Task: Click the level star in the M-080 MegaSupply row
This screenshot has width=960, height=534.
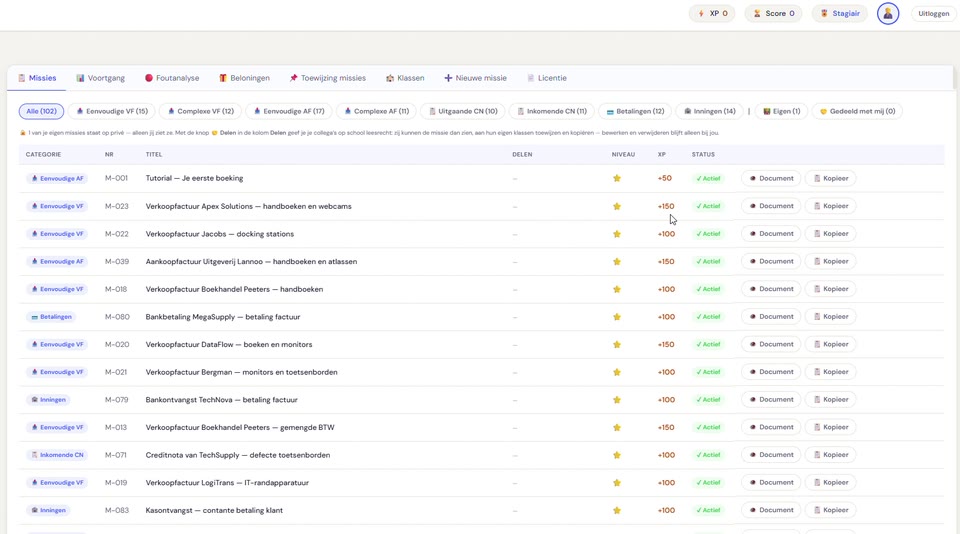Action: pos(617,317)
